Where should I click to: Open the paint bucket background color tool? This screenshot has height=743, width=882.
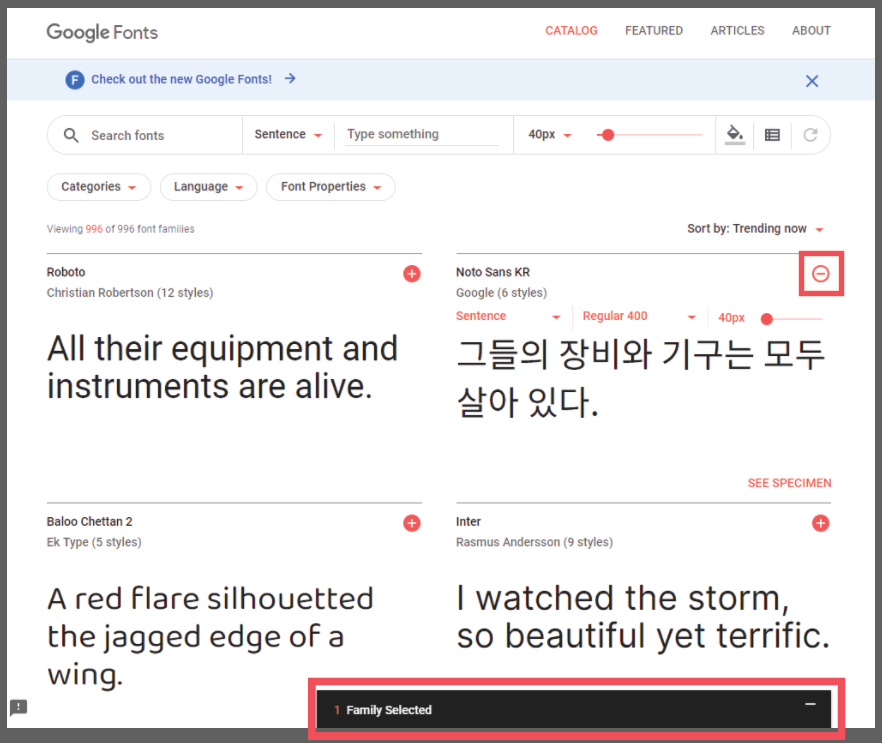(735, 135)
